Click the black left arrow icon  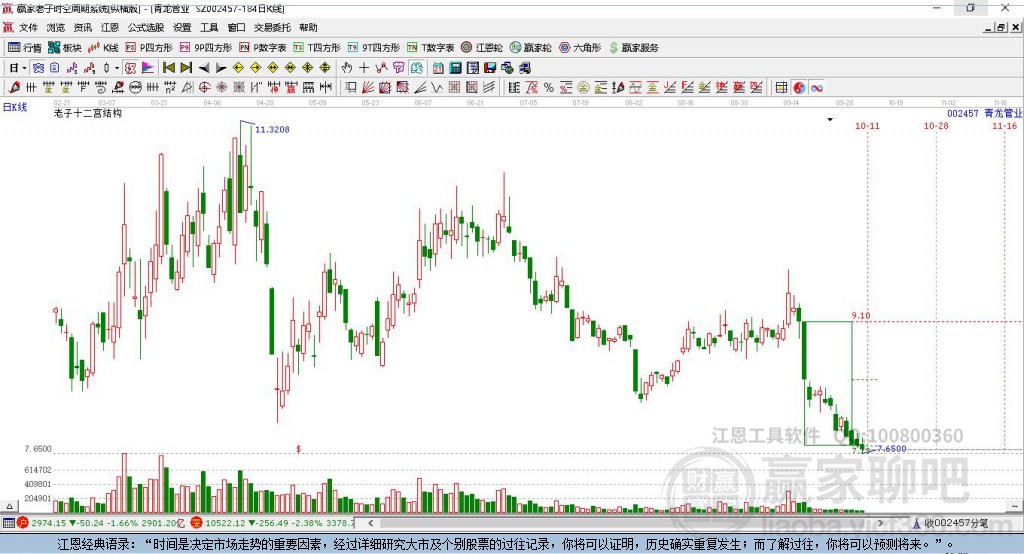pos(204,68)
